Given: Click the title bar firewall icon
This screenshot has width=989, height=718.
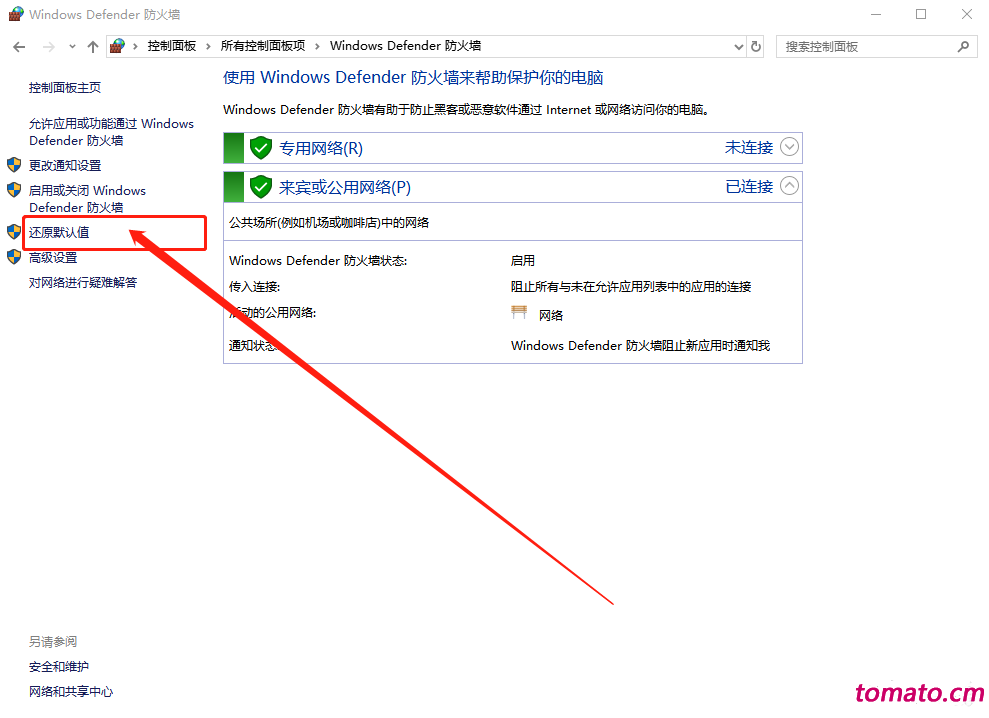Looking at the screenshot, I should coord(16,14).
